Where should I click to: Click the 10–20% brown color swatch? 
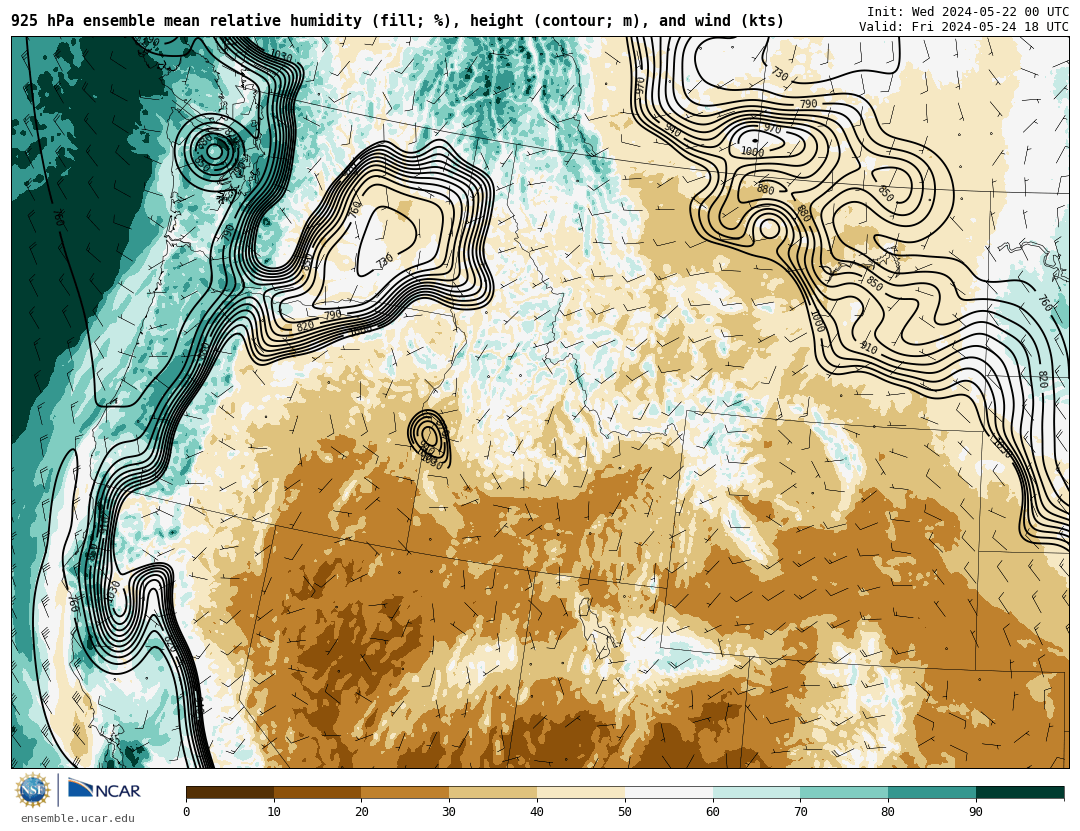(x=318, y=792)
